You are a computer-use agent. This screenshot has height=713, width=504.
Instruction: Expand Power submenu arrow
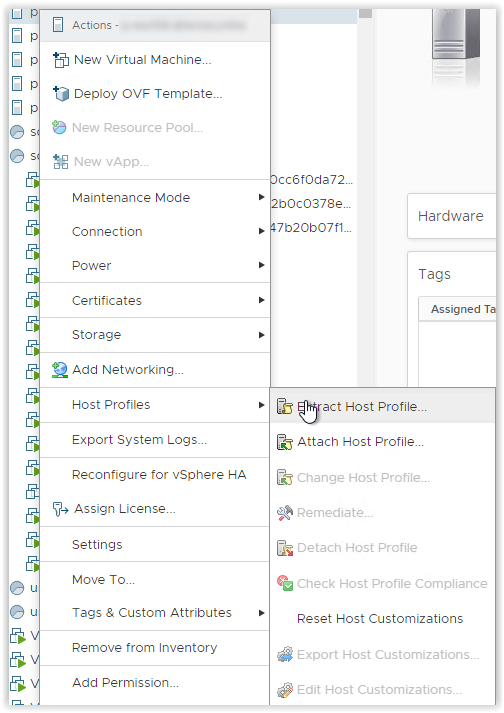[261, 265]
